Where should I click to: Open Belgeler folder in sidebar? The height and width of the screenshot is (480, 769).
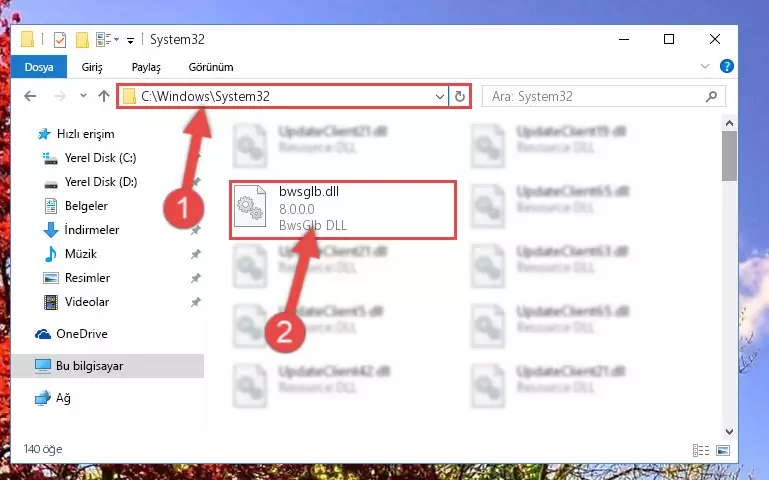(x=86, y=206)
